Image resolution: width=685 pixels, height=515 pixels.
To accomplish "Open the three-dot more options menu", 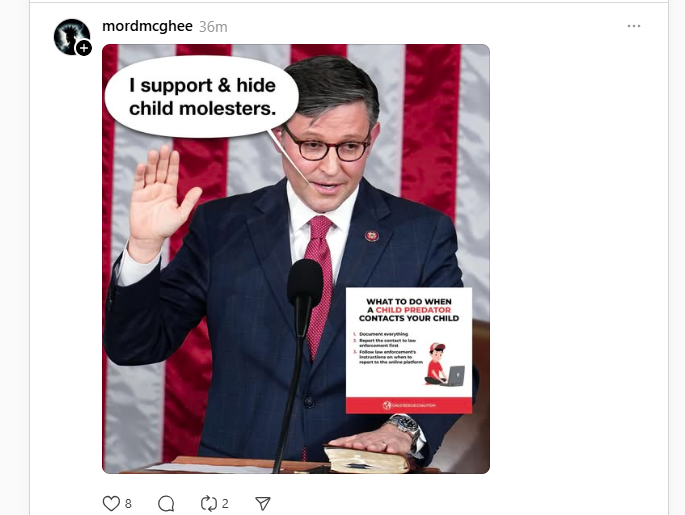I will click(633, 26).
